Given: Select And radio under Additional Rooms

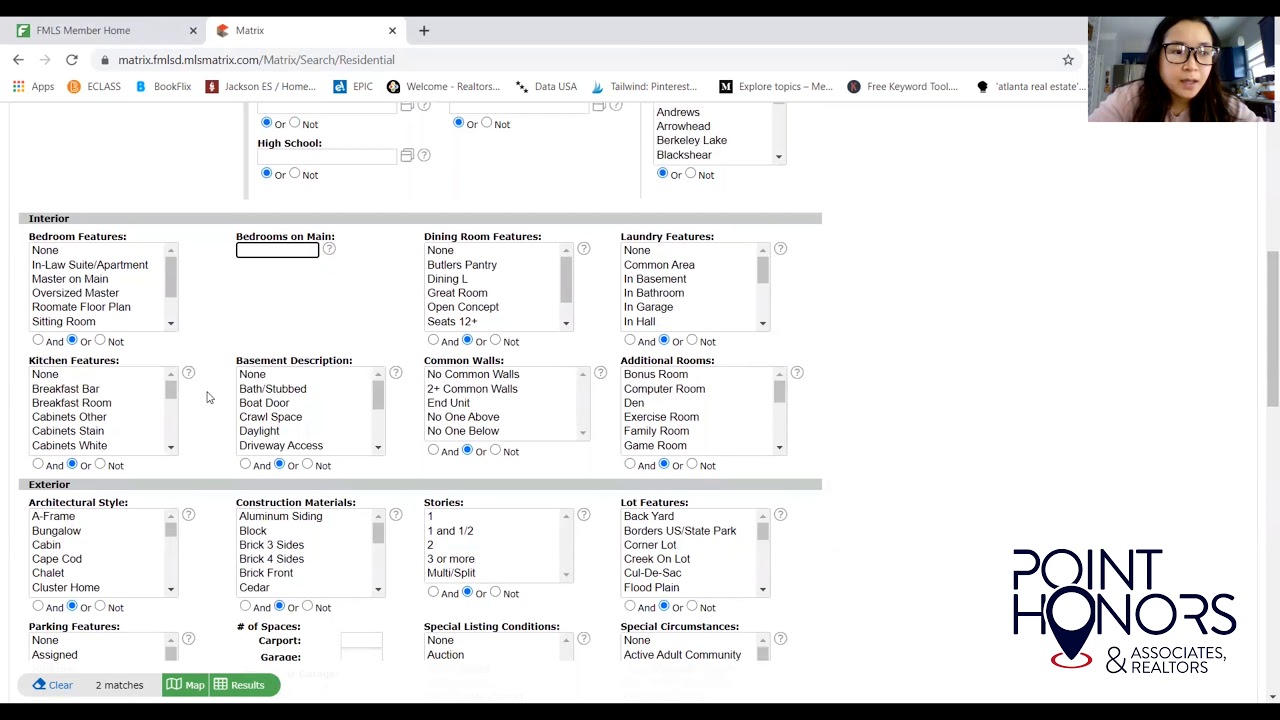Looking at the screenshot, I should (630, 464).
